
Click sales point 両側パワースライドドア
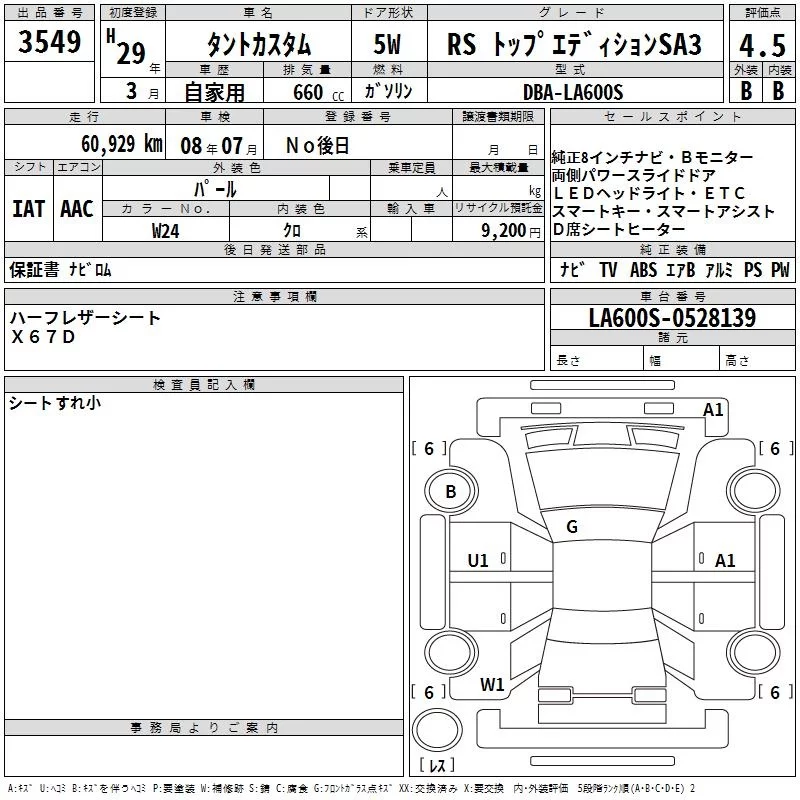(634, 176)
